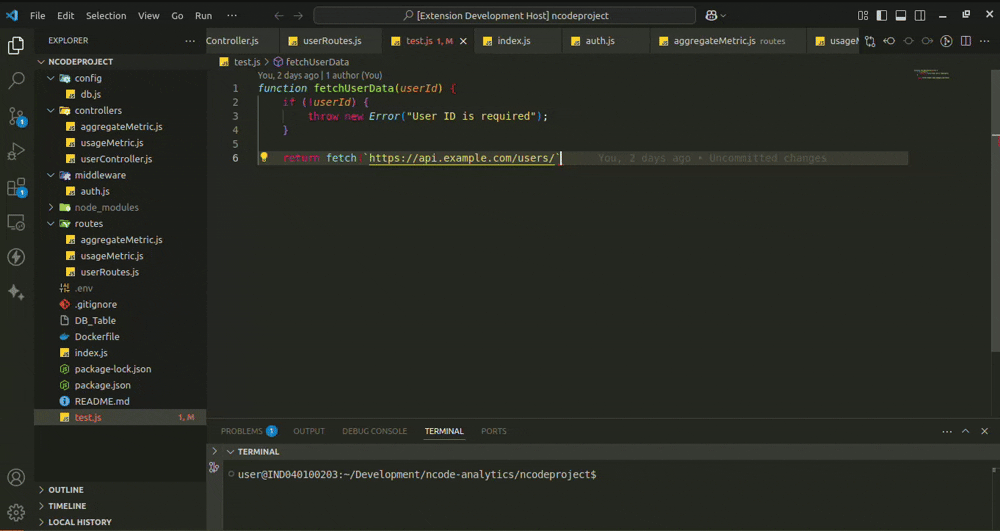Go to next change icon
This screenshot has width=1000, height=531.
[x=927, y=41]
